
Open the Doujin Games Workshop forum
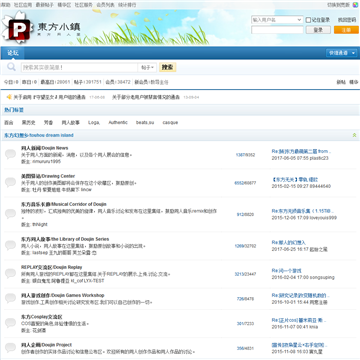[63, 295]
